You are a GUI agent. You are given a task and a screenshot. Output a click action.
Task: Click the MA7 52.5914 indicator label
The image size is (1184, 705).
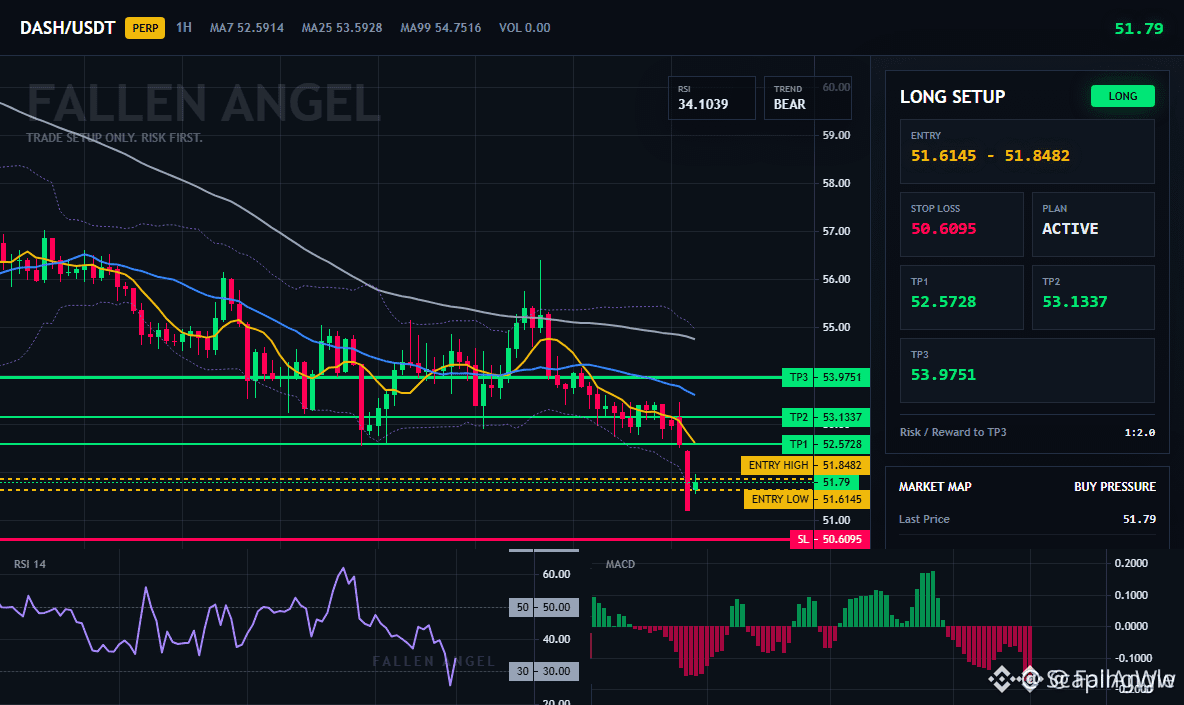pyautogui.click(x=247, y=28)
